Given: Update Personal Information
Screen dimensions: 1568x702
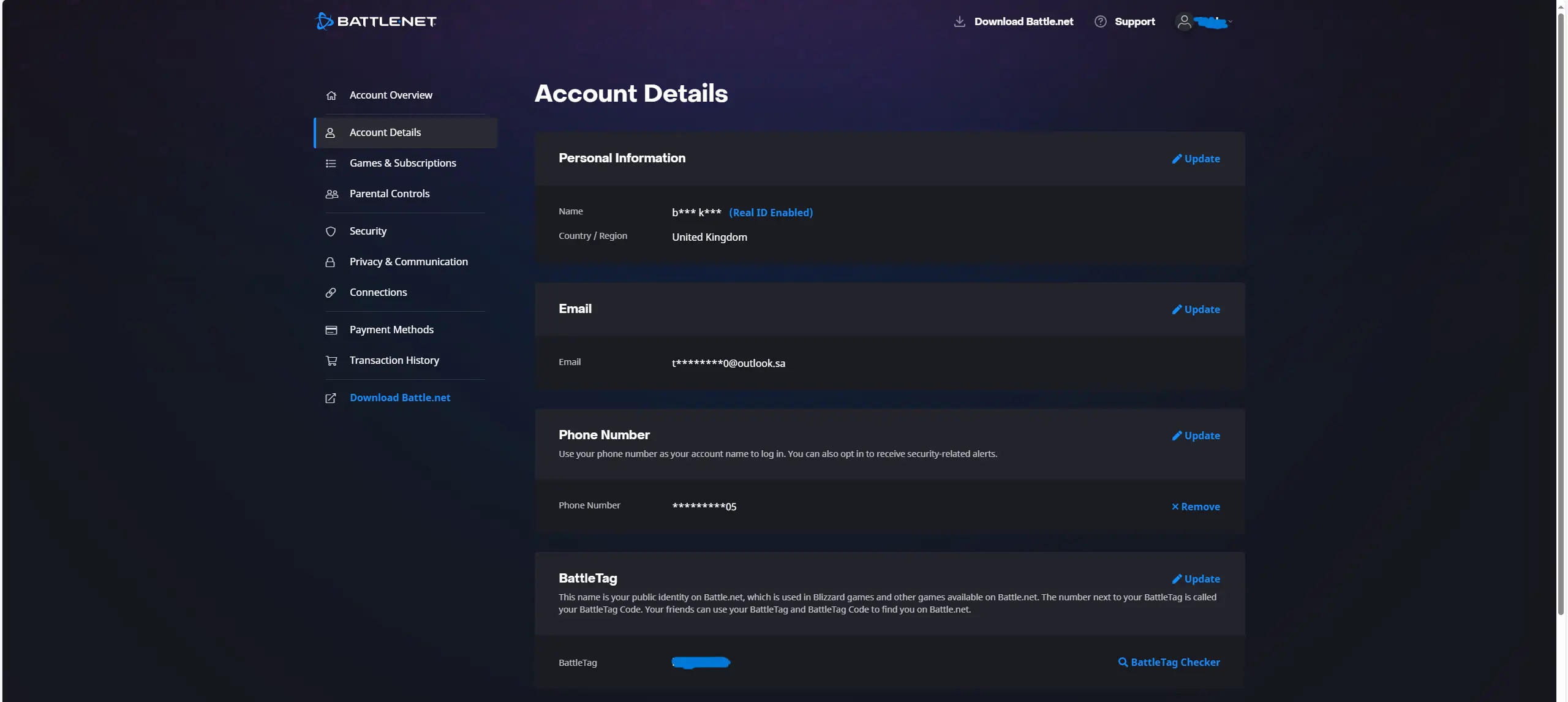Looking at the screenshot, I should (x=1196, y=159).
